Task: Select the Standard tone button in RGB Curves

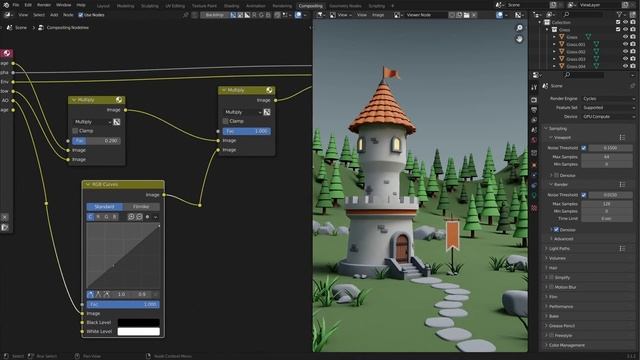Action: [x=104, y=207]
